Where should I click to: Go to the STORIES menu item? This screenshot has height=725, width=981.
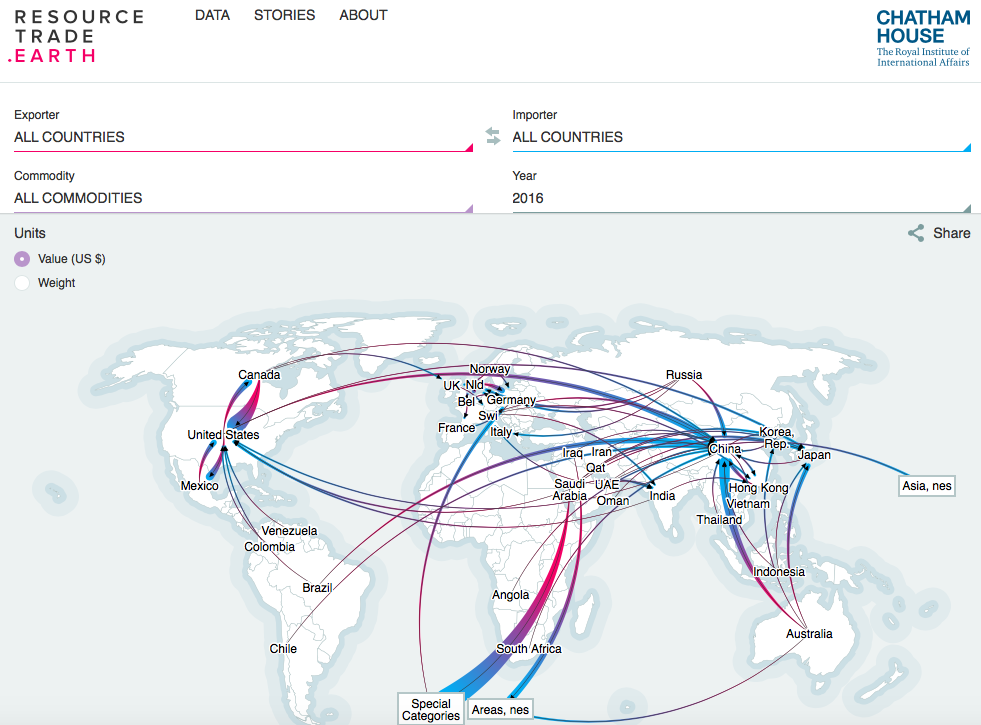284,15
